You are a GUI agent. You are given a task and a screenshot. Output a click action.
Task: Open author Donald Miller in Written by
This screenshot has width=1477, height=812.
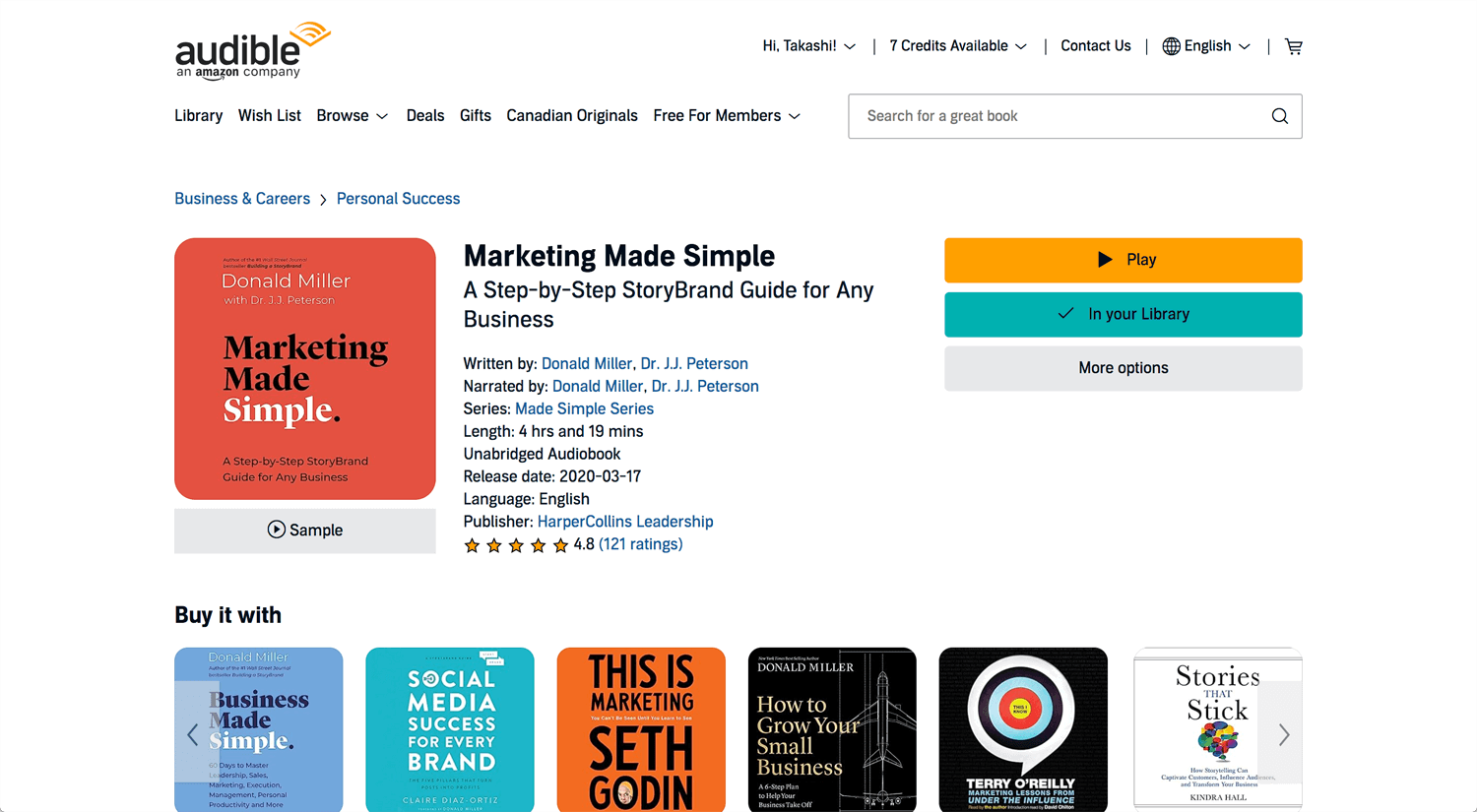(587, 364)
